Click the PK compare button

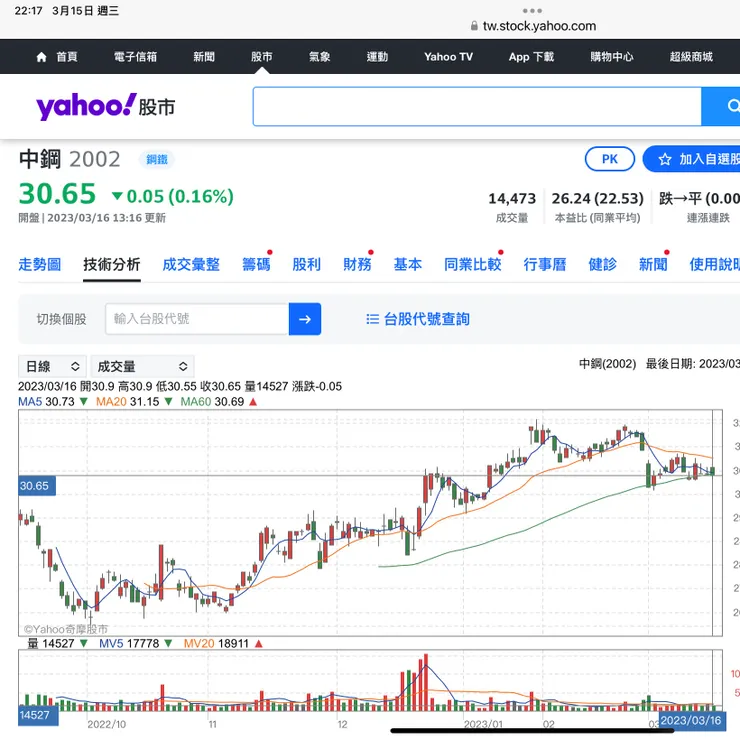point(610,159)
